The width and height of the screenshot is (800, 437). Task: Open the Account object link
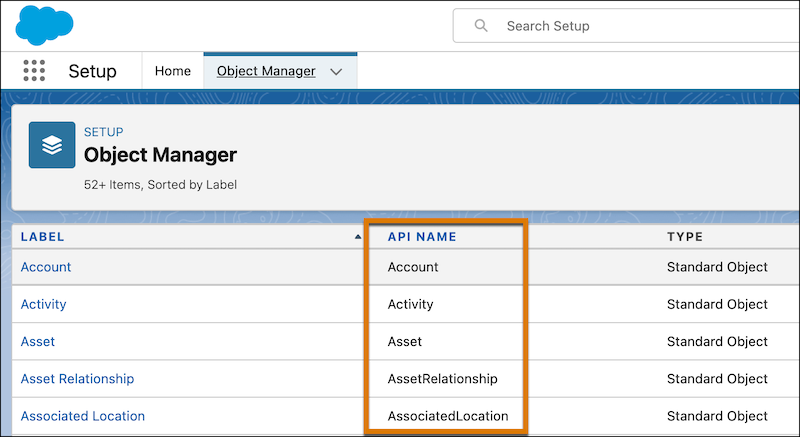(x=46, y=267)
